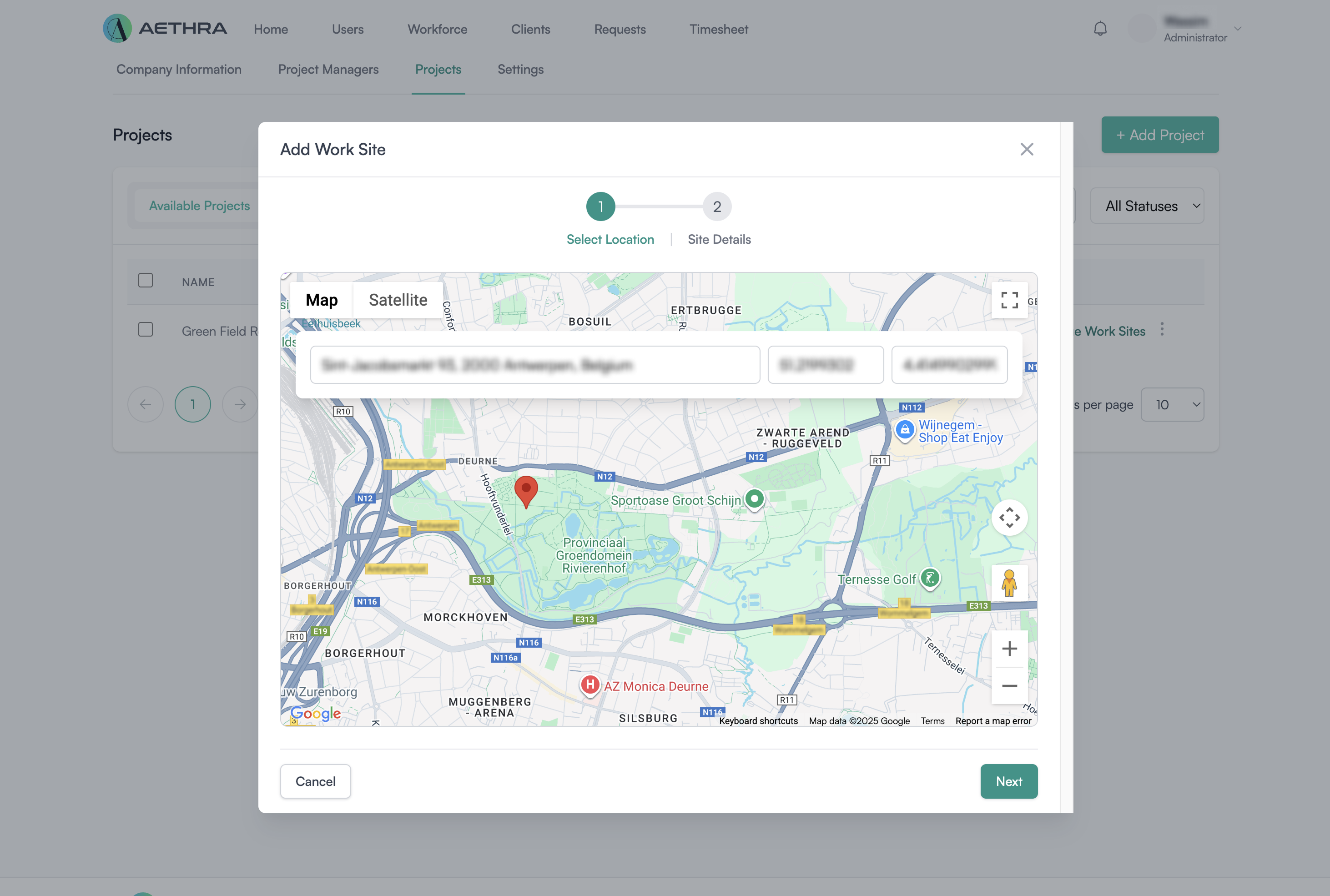This screenshot has width=1330, height=896.
Task: Select the Projects tab
Action: coord(438,70)
